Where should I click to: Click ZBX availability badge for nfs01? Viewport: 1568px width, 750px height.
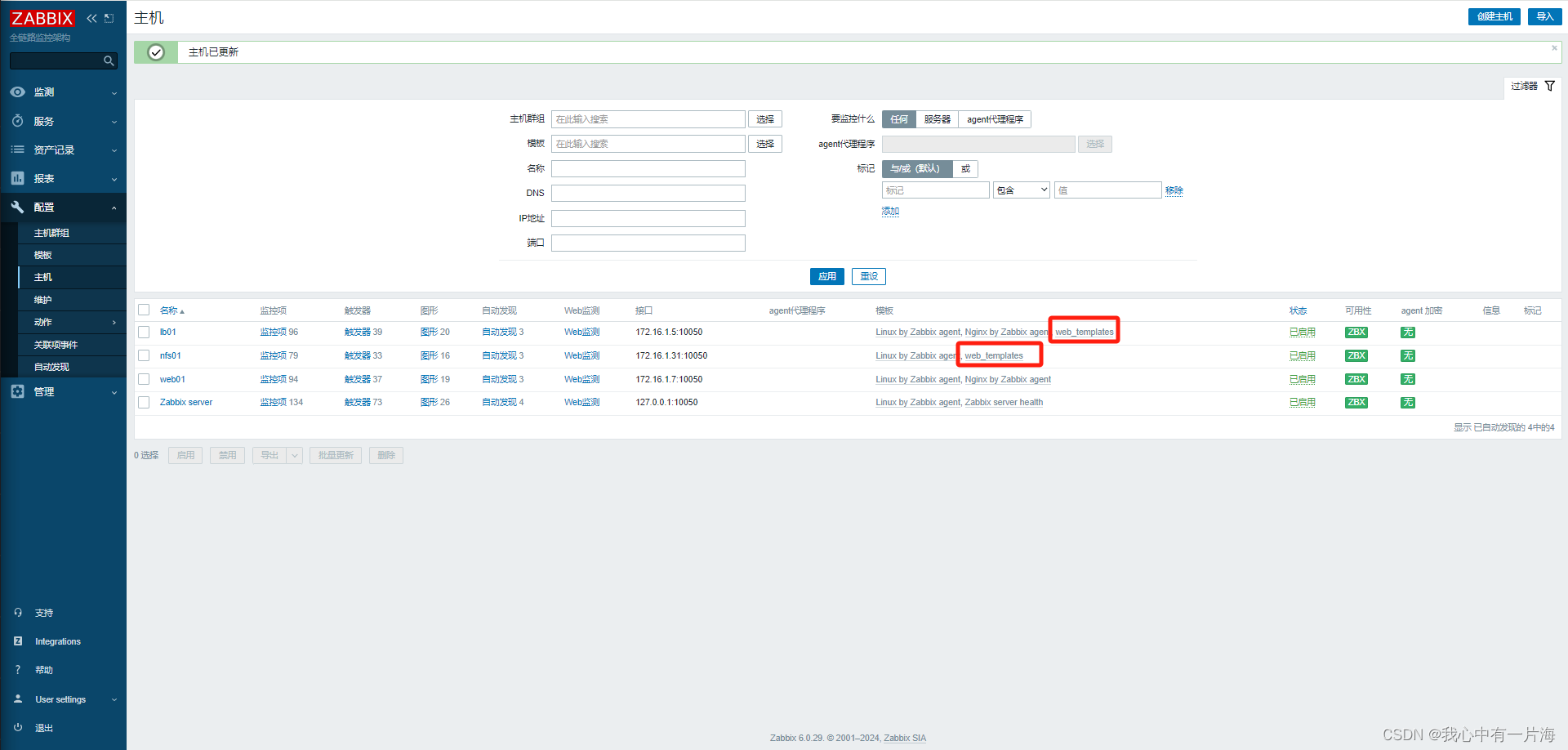click(1356, 355)
